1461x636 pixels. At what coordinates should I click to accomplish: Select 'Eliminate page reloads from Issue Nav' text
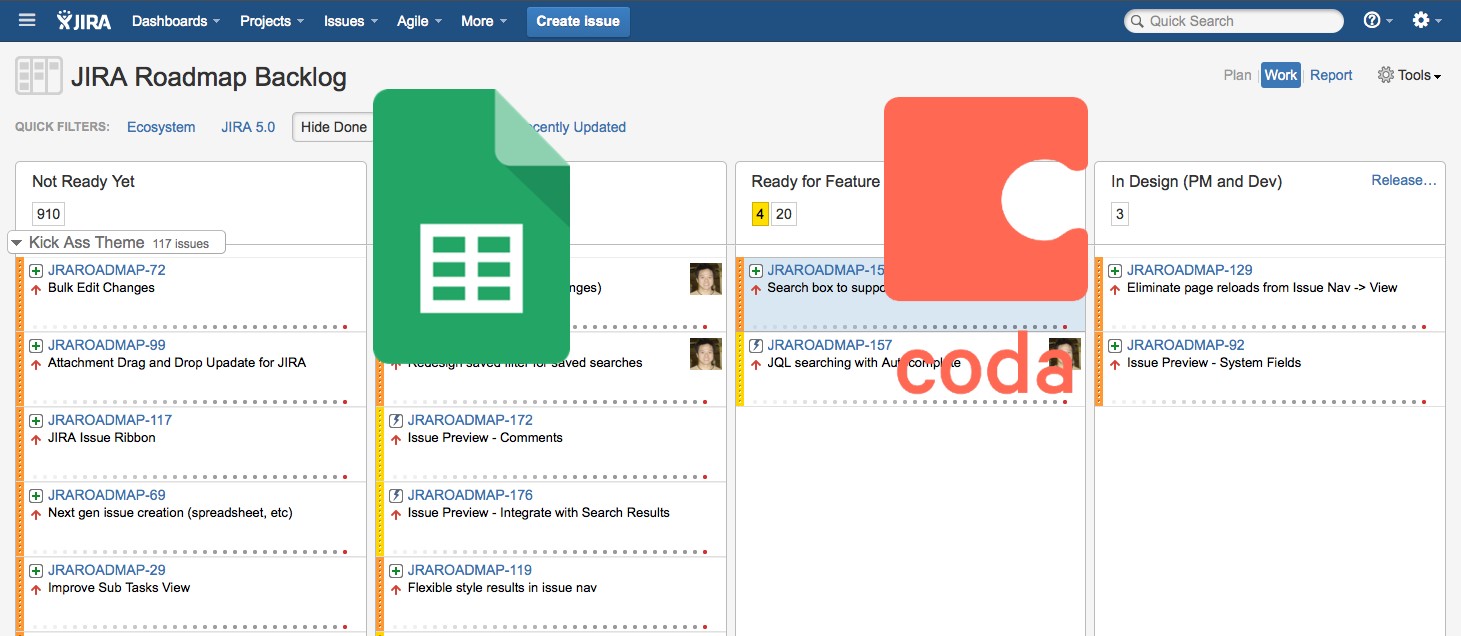1262,288
